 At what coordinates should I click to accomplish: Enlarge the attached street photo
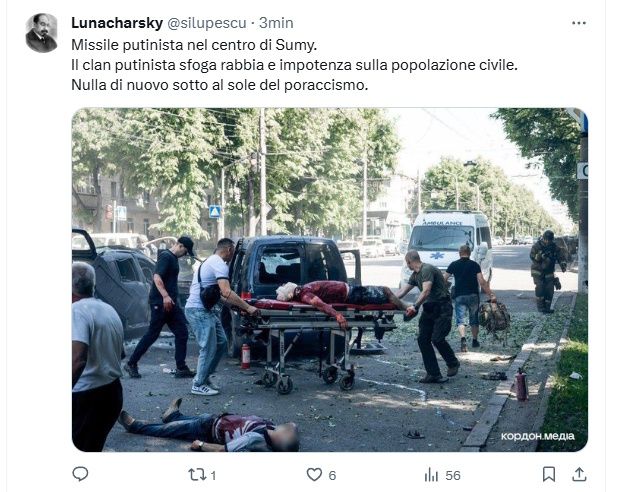pos(330,279)
